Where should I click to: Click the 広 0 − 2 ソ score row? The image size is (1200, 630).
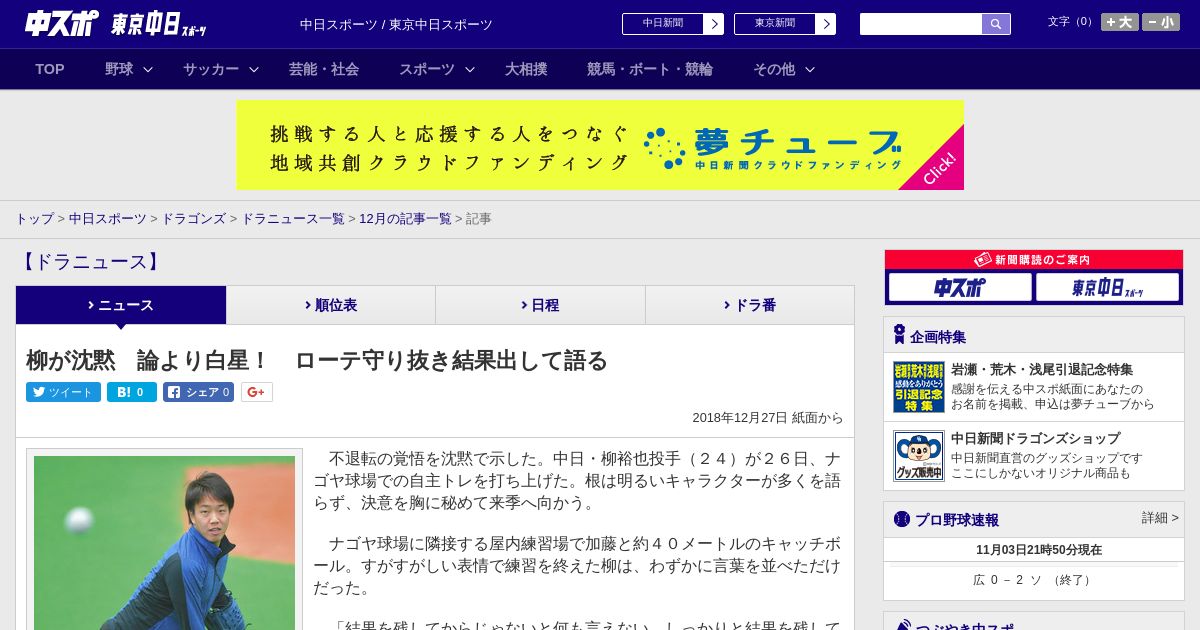[1034, 580]
